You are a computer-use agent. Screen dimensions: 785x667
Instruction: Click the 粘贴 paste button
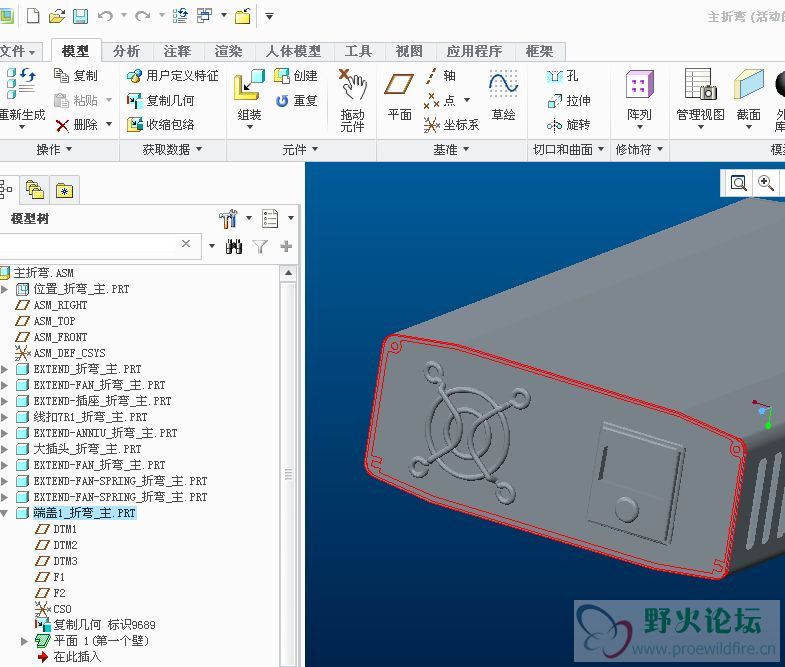click(76, 100)
